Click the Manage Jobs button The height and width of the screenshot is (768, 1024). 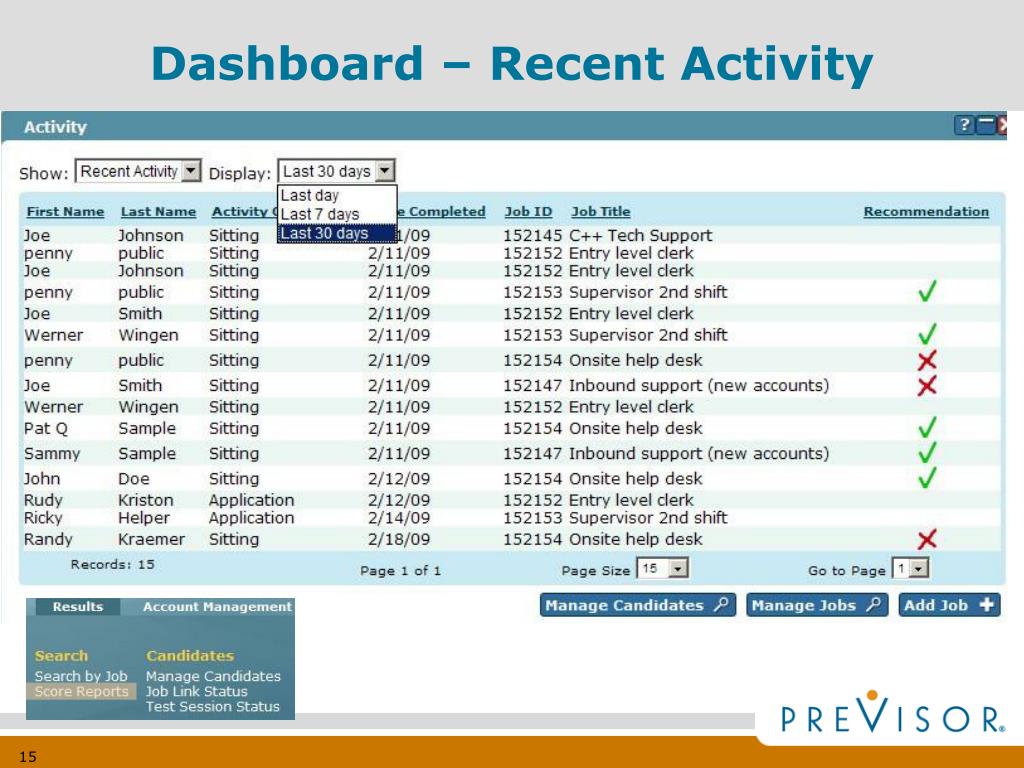point(816,605)
